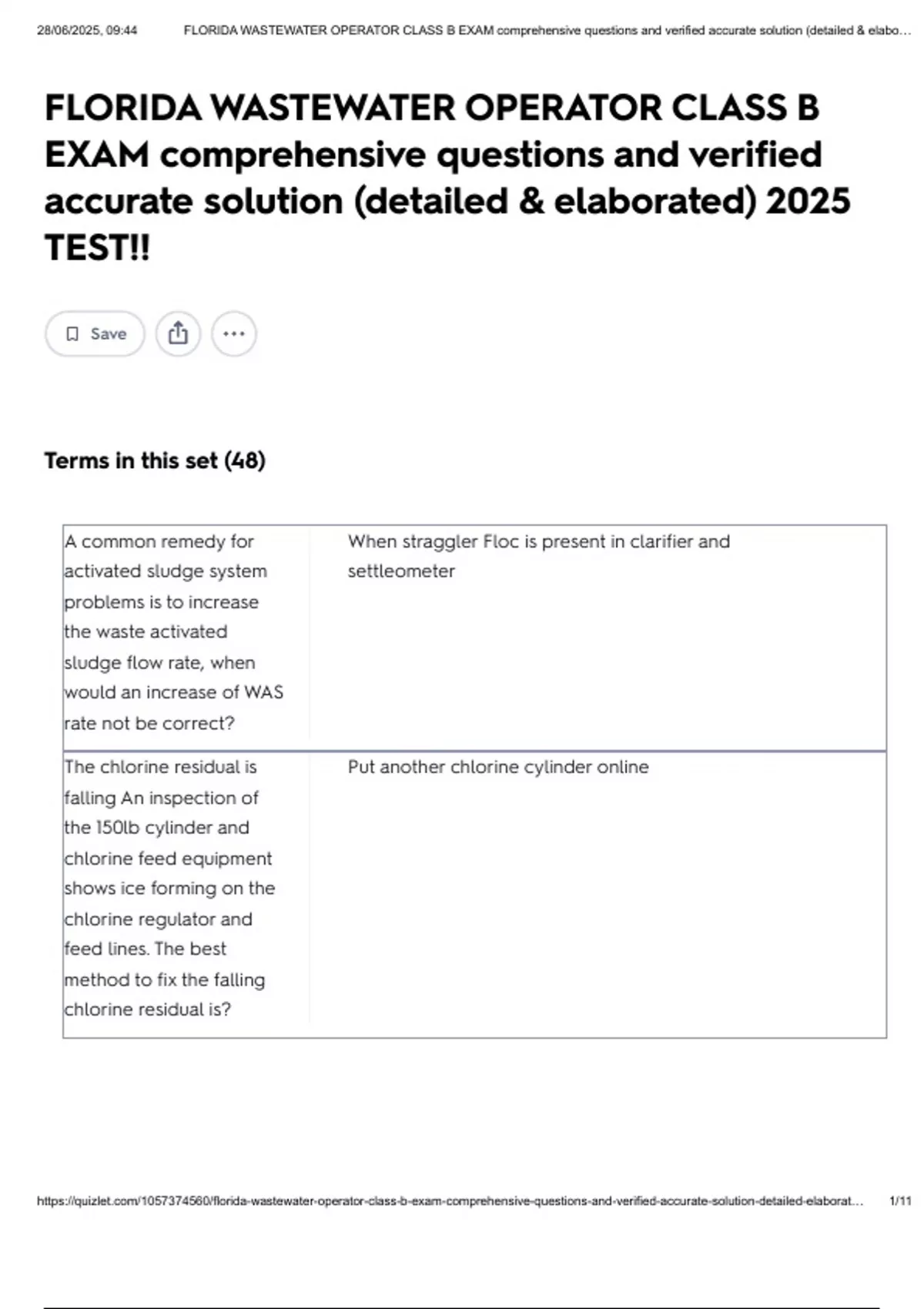
Task: Click the 28/06/2025, 09:44 timestamp
Action: [87, 31]
